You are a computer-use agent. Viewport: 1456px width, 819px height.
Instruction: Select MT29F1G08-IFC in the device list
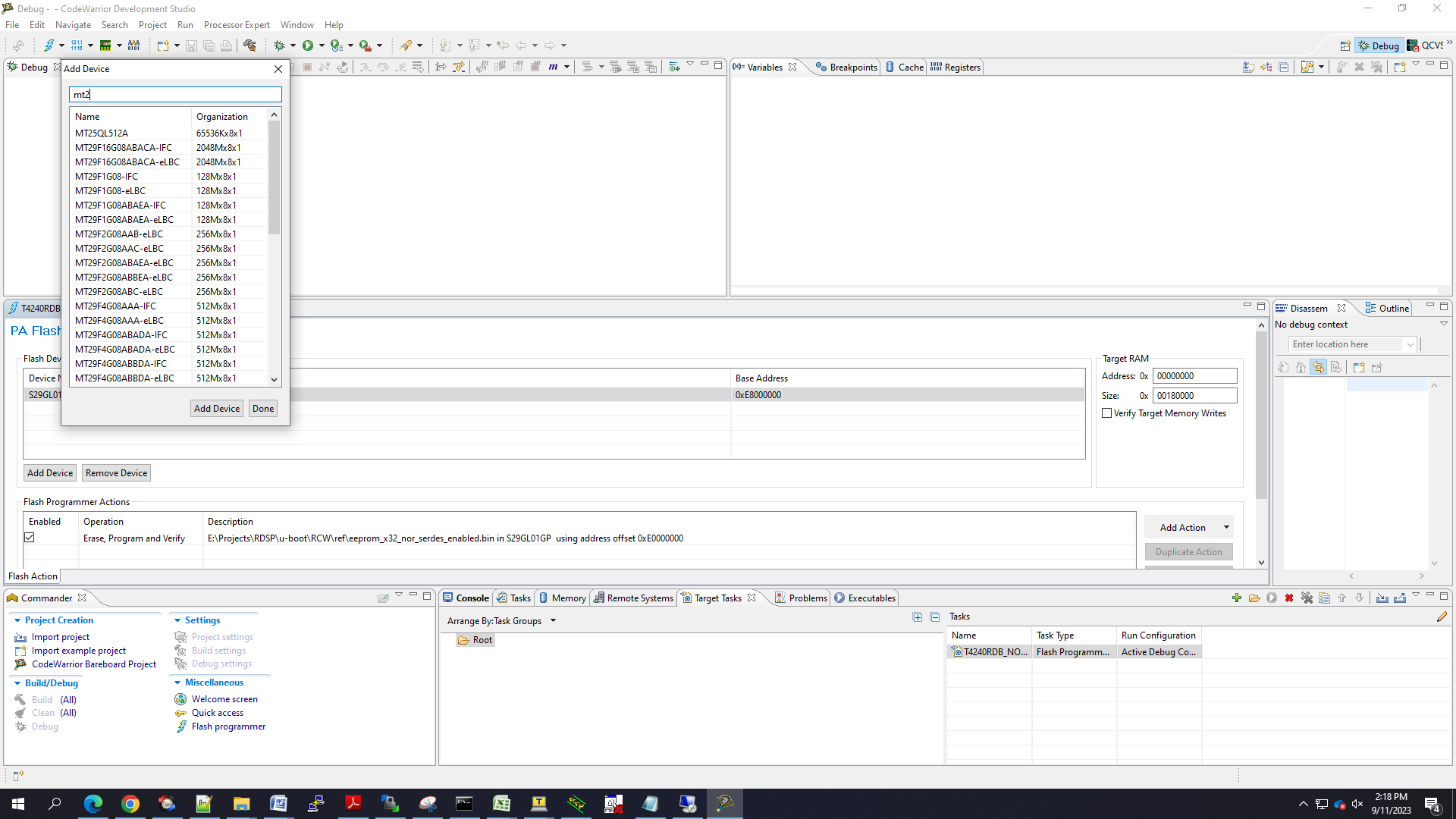coord(107,177)
